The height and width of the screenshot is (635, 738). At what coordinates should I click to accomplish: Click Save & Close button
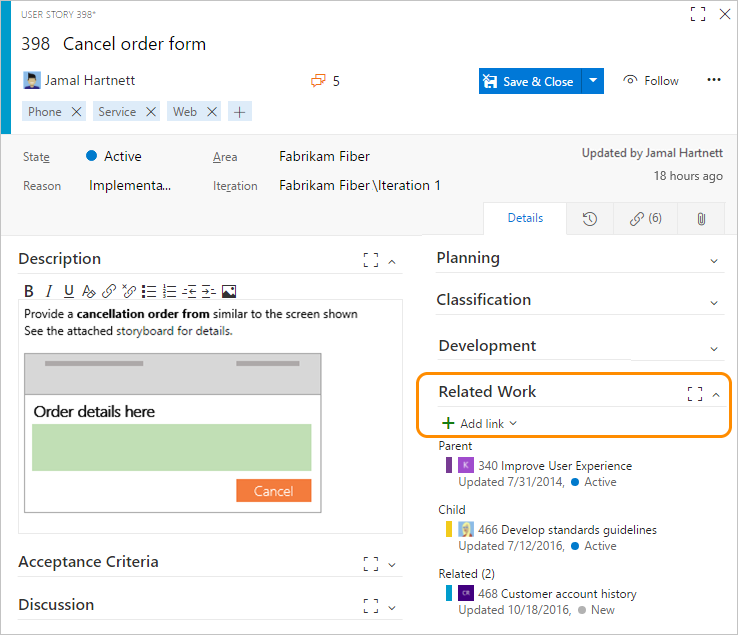[x=530, y=81]
